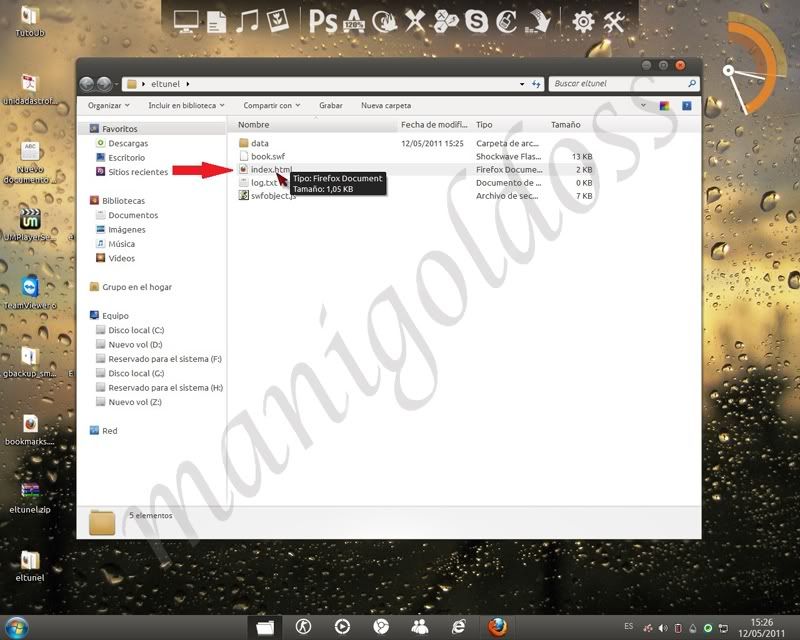
Task: Click the search magnifier icon in Explorer
Action: [x=692, y=83]
